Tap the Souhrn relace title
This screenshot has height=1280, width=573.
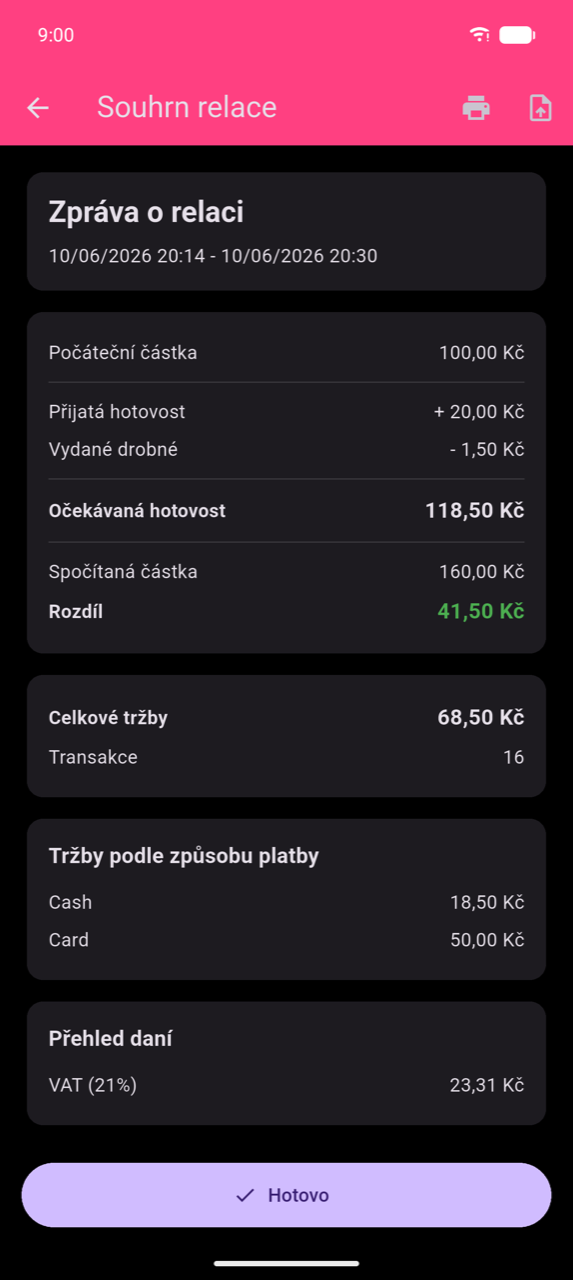coord(187,108)
